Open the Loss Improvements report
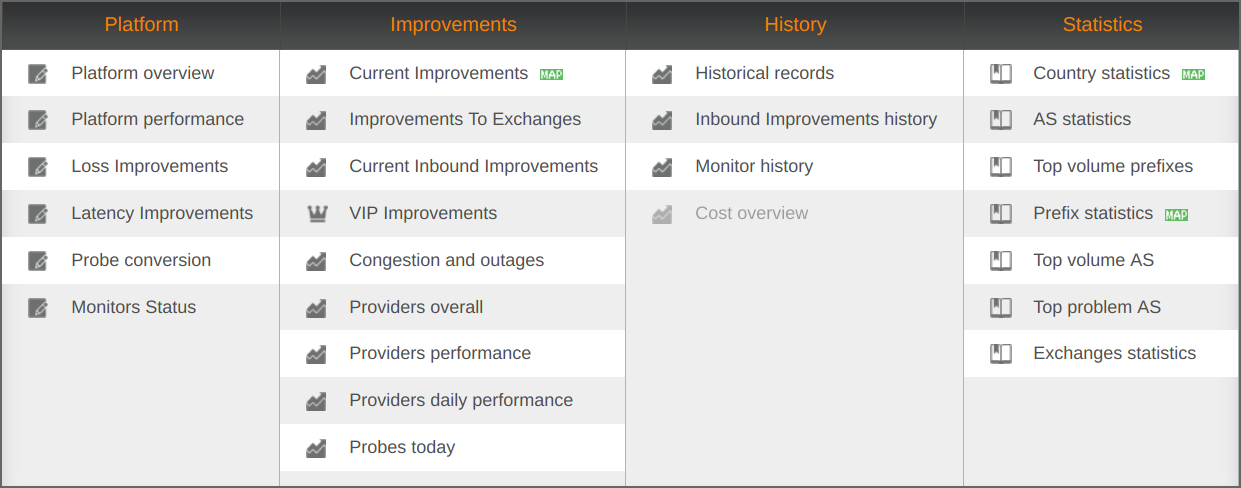Image resolution: width=1241 pixels, height=488 pixels. 149,167
